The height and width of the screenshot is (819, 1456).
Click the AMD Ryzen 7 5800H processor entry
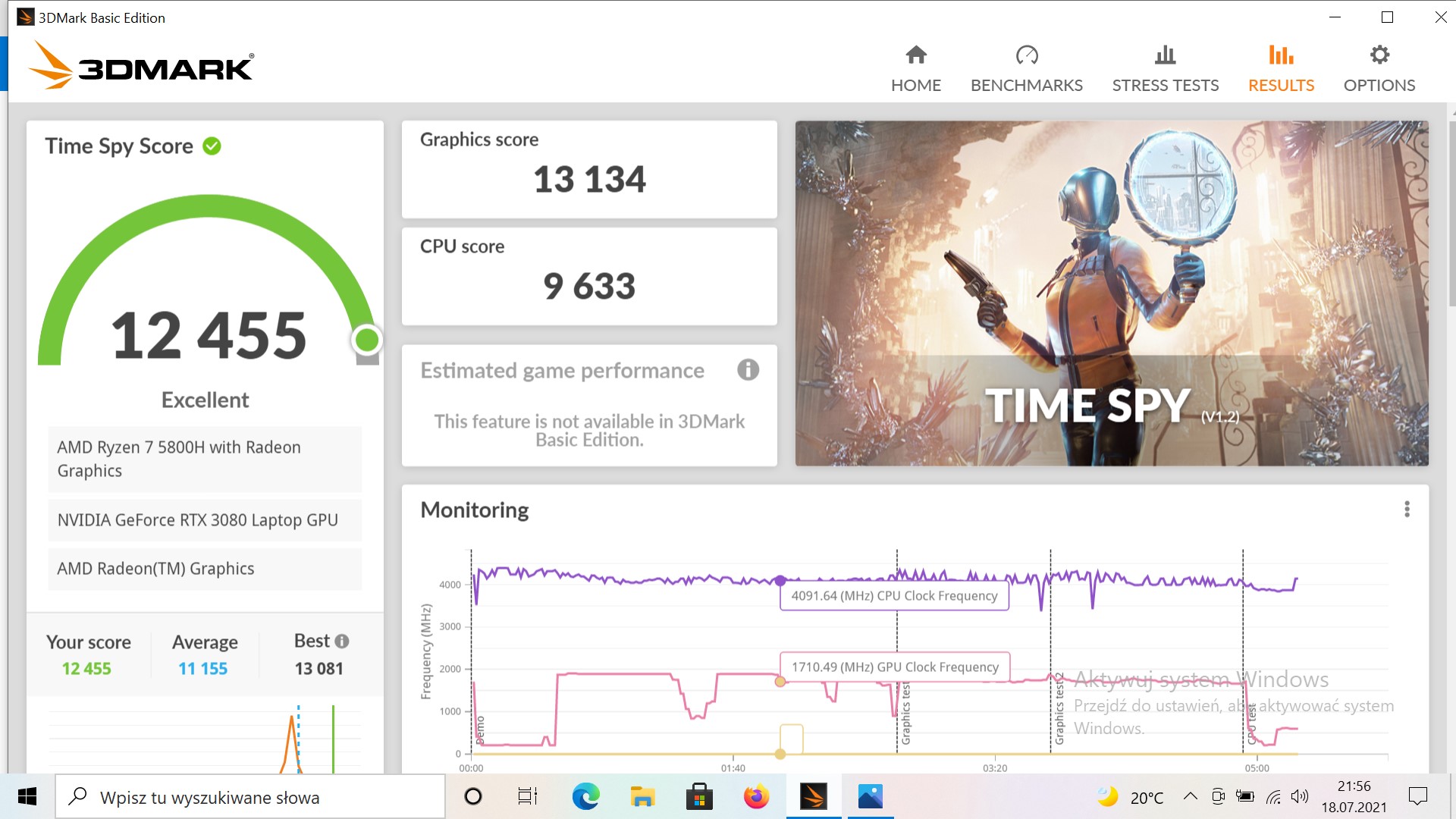pyautogui.click(x=205, y=459)
